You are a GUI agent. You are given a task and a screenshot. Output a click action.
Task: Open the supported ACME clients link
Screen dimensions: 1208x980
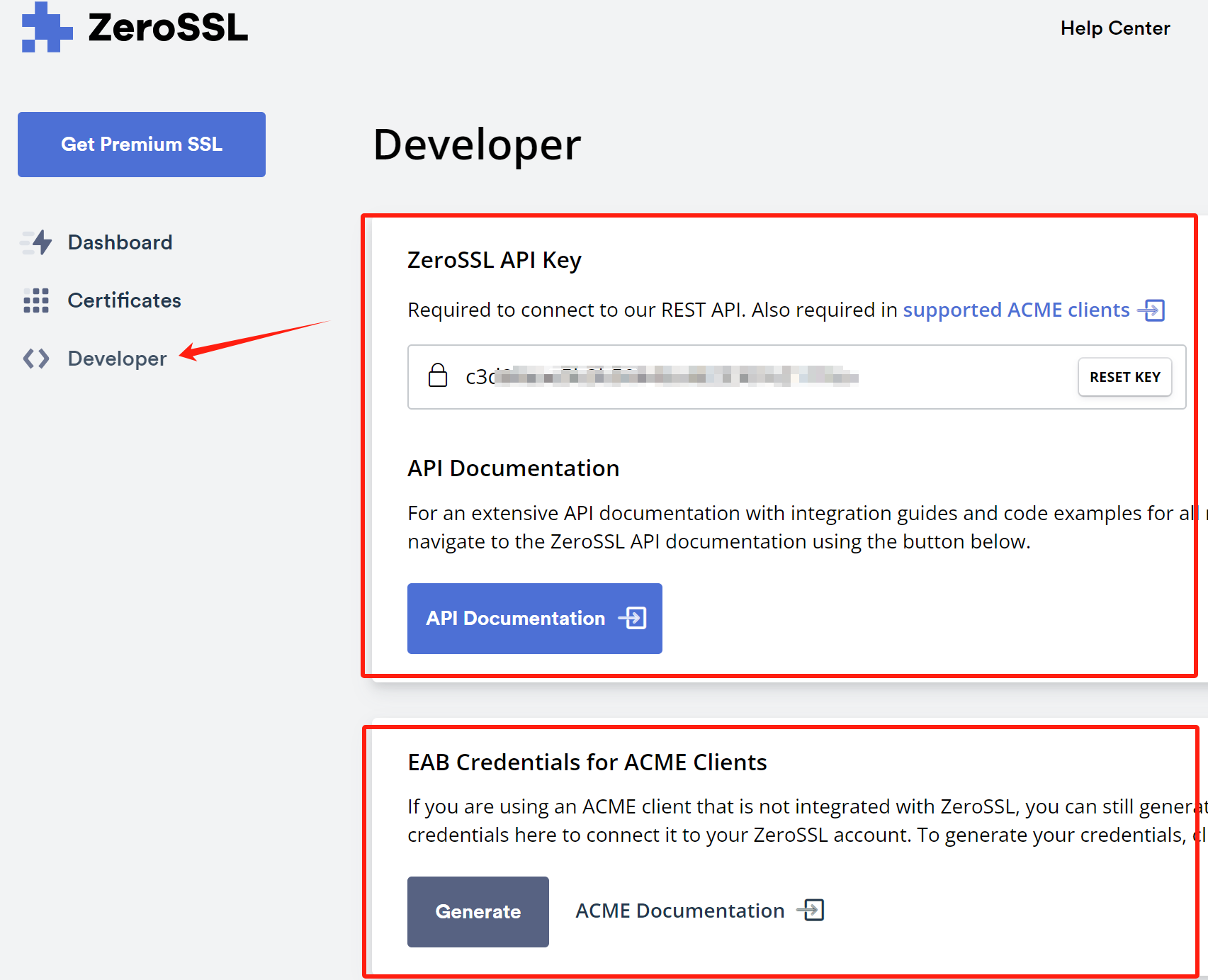1015,310
